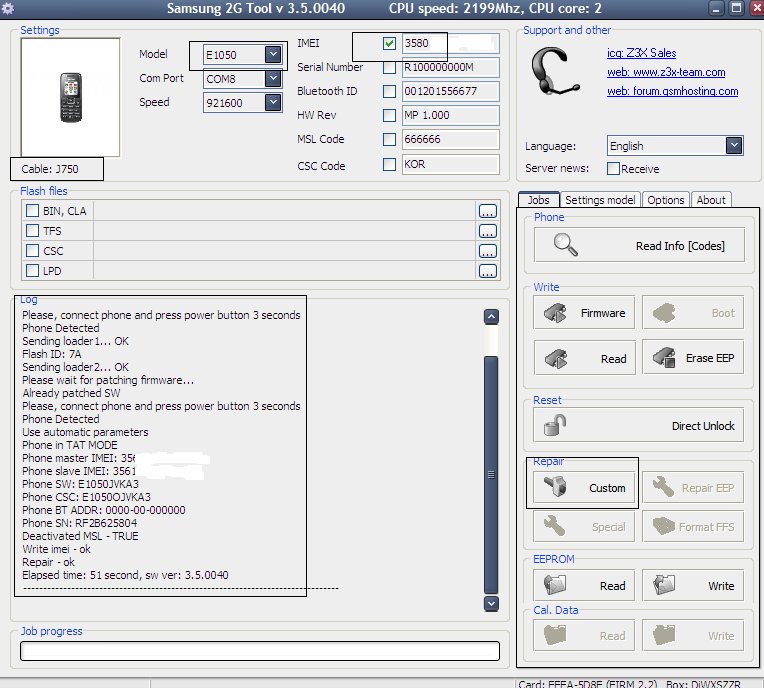
Task: Click the 'Repair - ok' log line
Action: coord(48,562)
